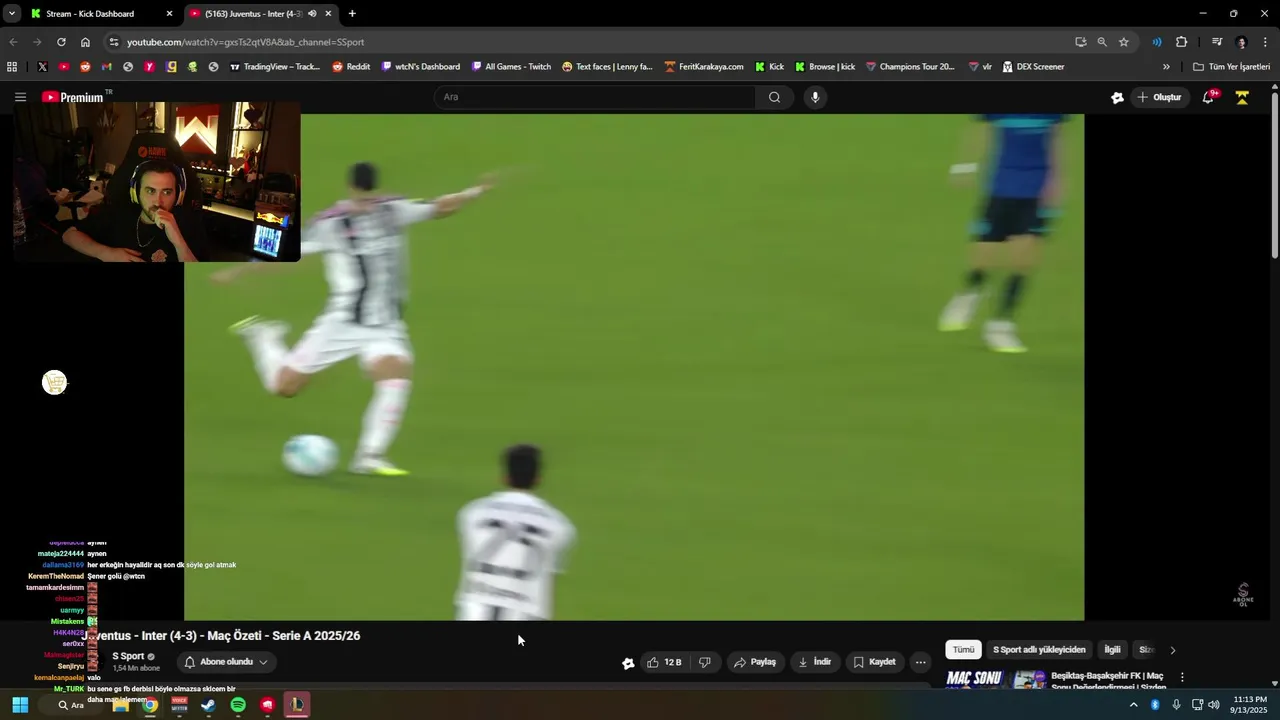1280x720 pixels.
Task: Open Tüm Yer İşaretleri folder
Action: tap(1231, 67)
